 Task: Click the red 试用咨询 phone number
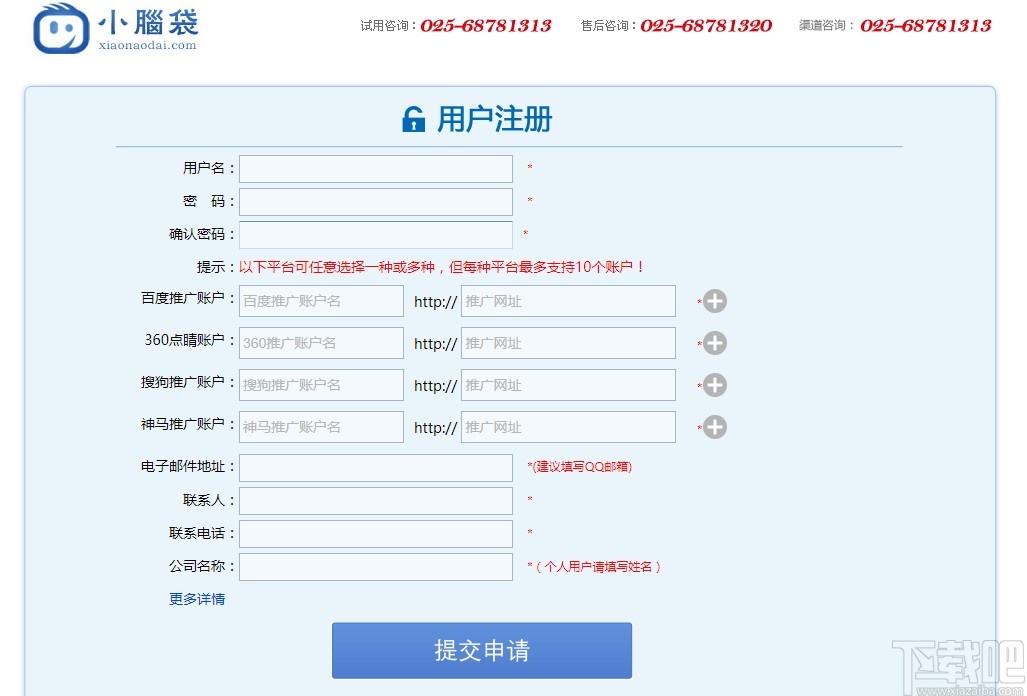coord(487,27)
